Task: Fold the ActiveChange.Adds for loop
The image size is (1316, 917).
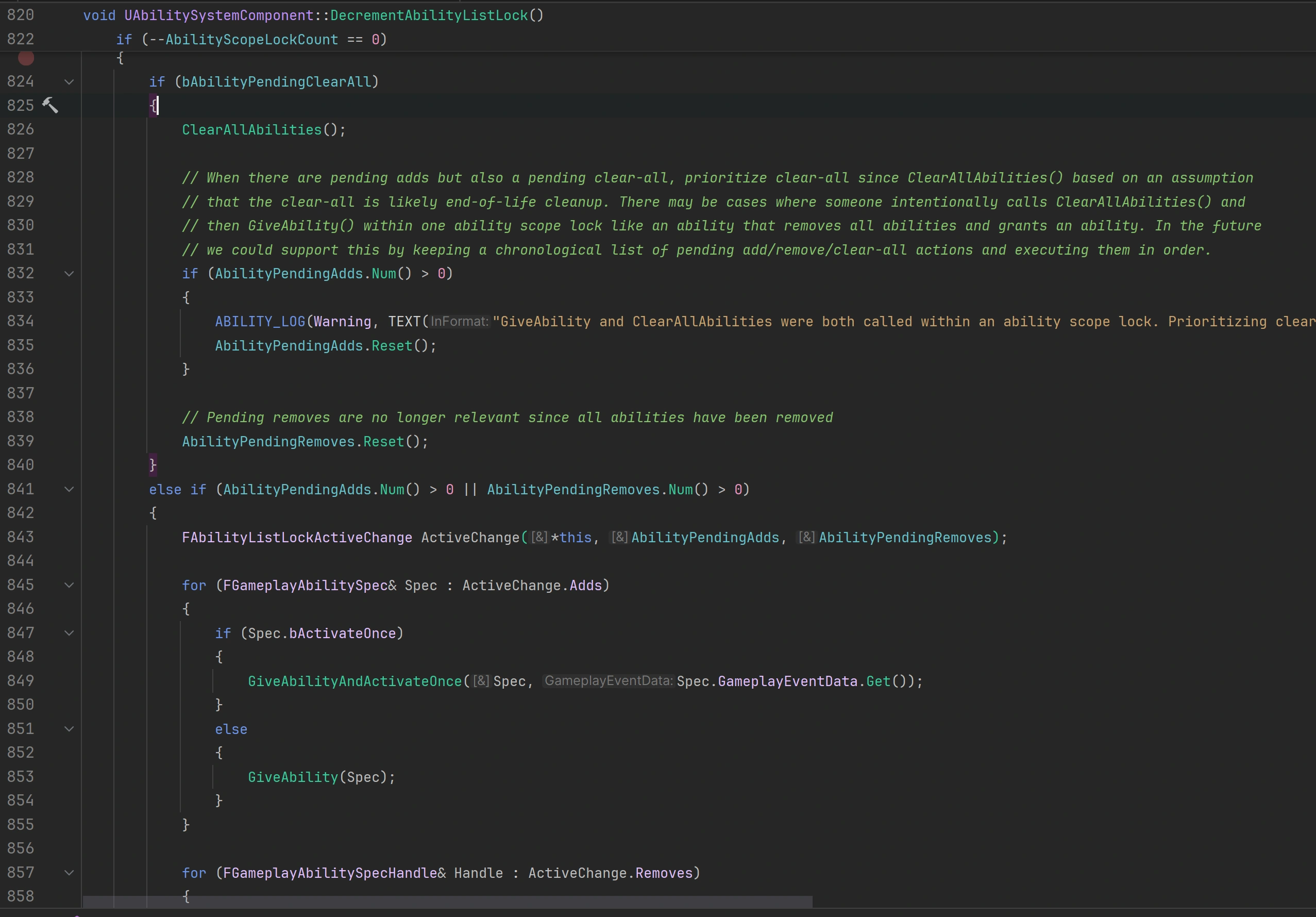Action: 69,585
